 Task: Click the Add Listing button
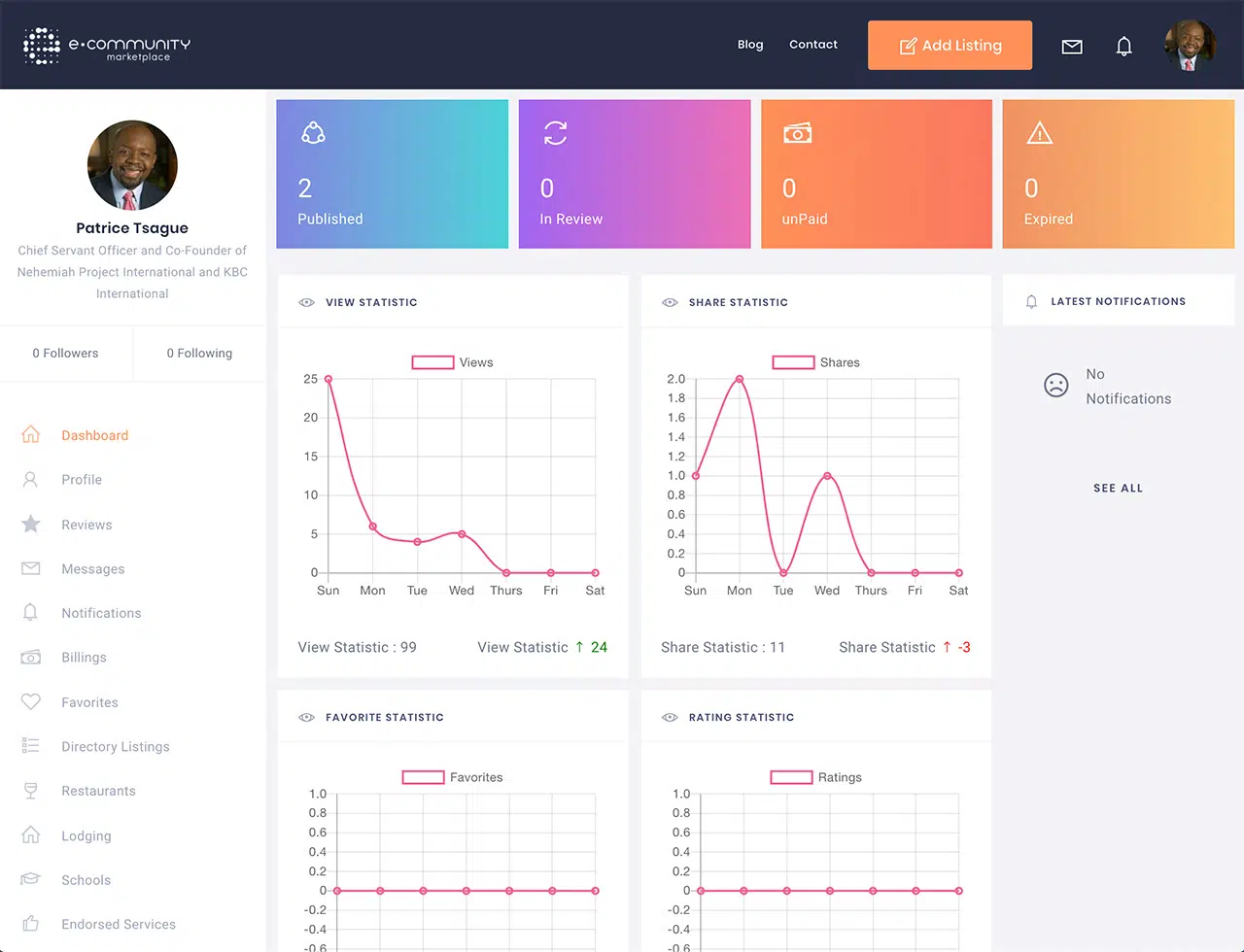click(950, 46)
